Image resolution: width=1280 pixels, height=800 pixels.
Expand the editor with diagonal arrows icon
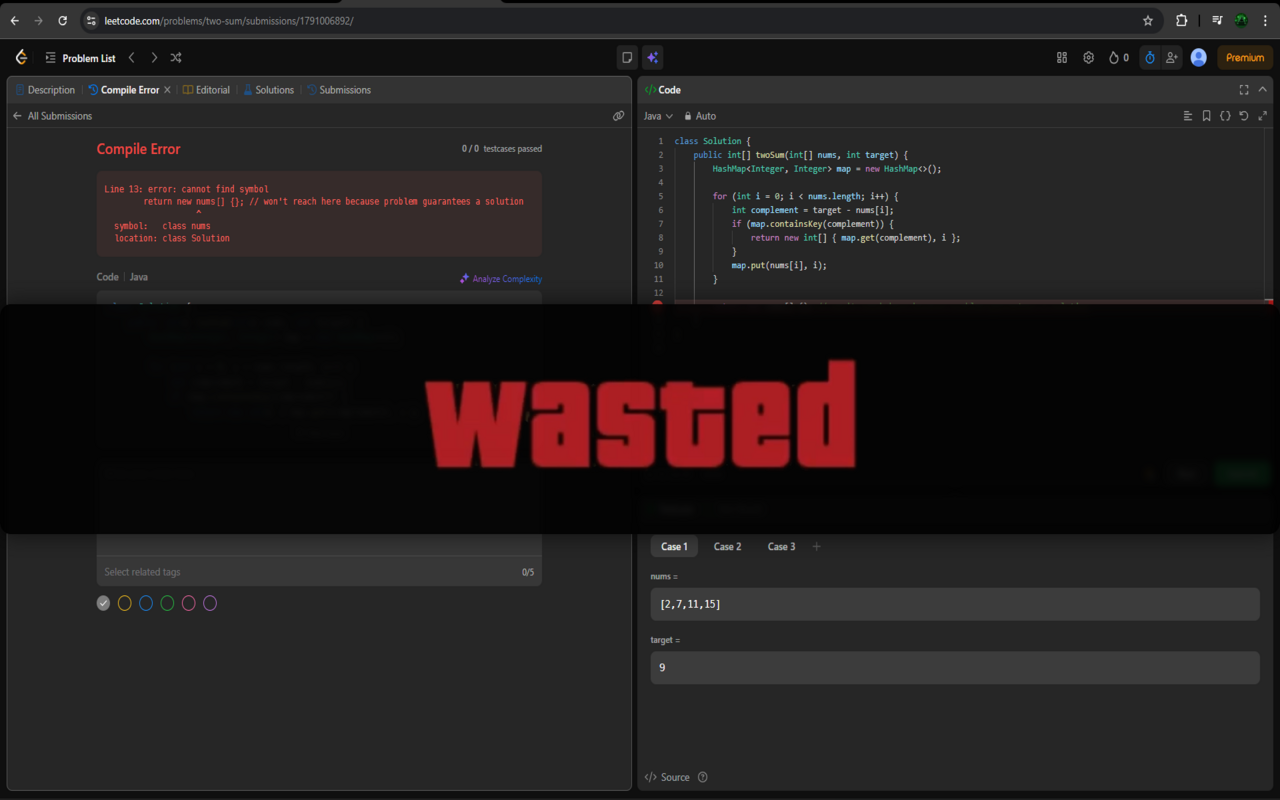pos(1263,116)
